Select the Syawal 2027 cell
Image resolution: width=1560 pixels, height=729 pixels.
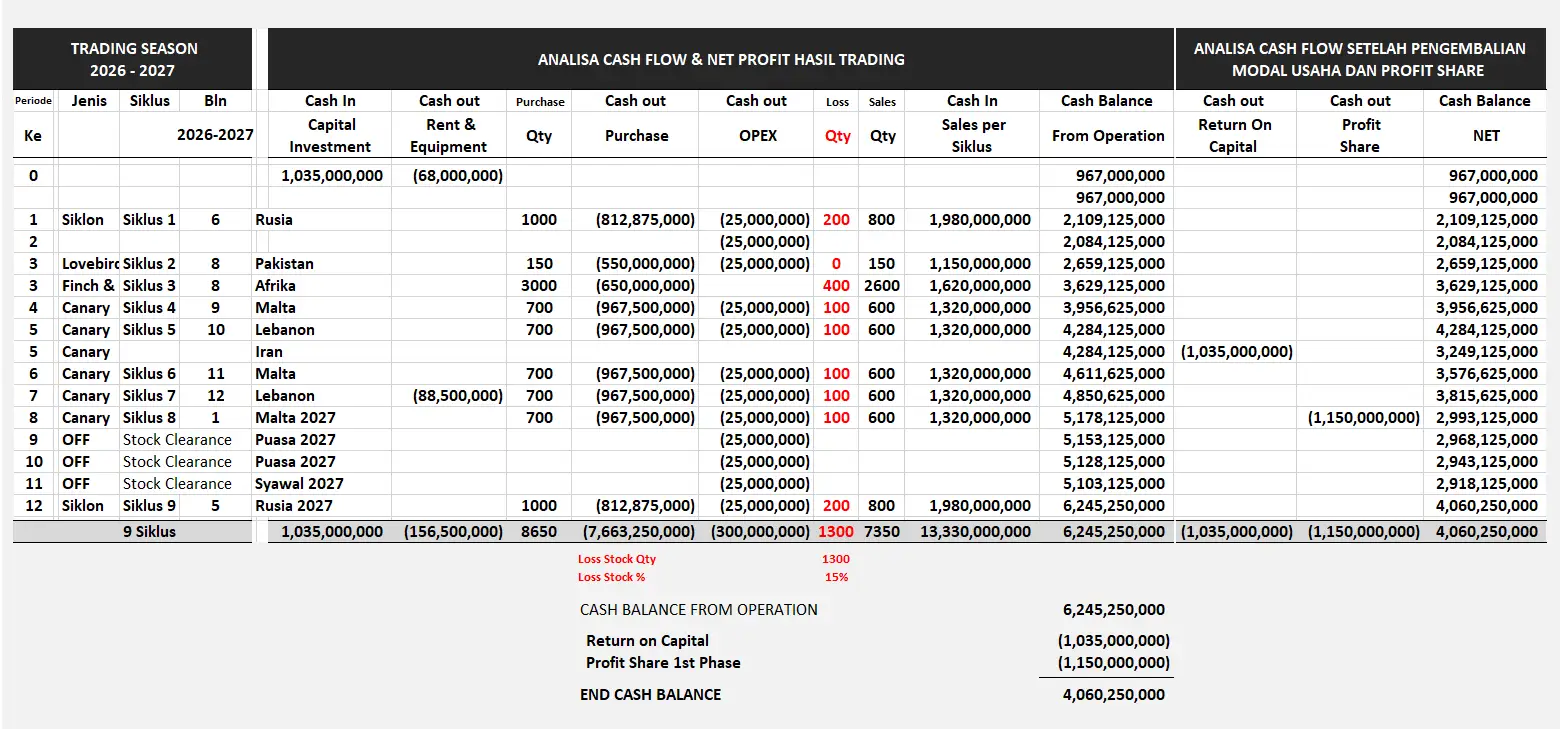[x=299, y=483]
